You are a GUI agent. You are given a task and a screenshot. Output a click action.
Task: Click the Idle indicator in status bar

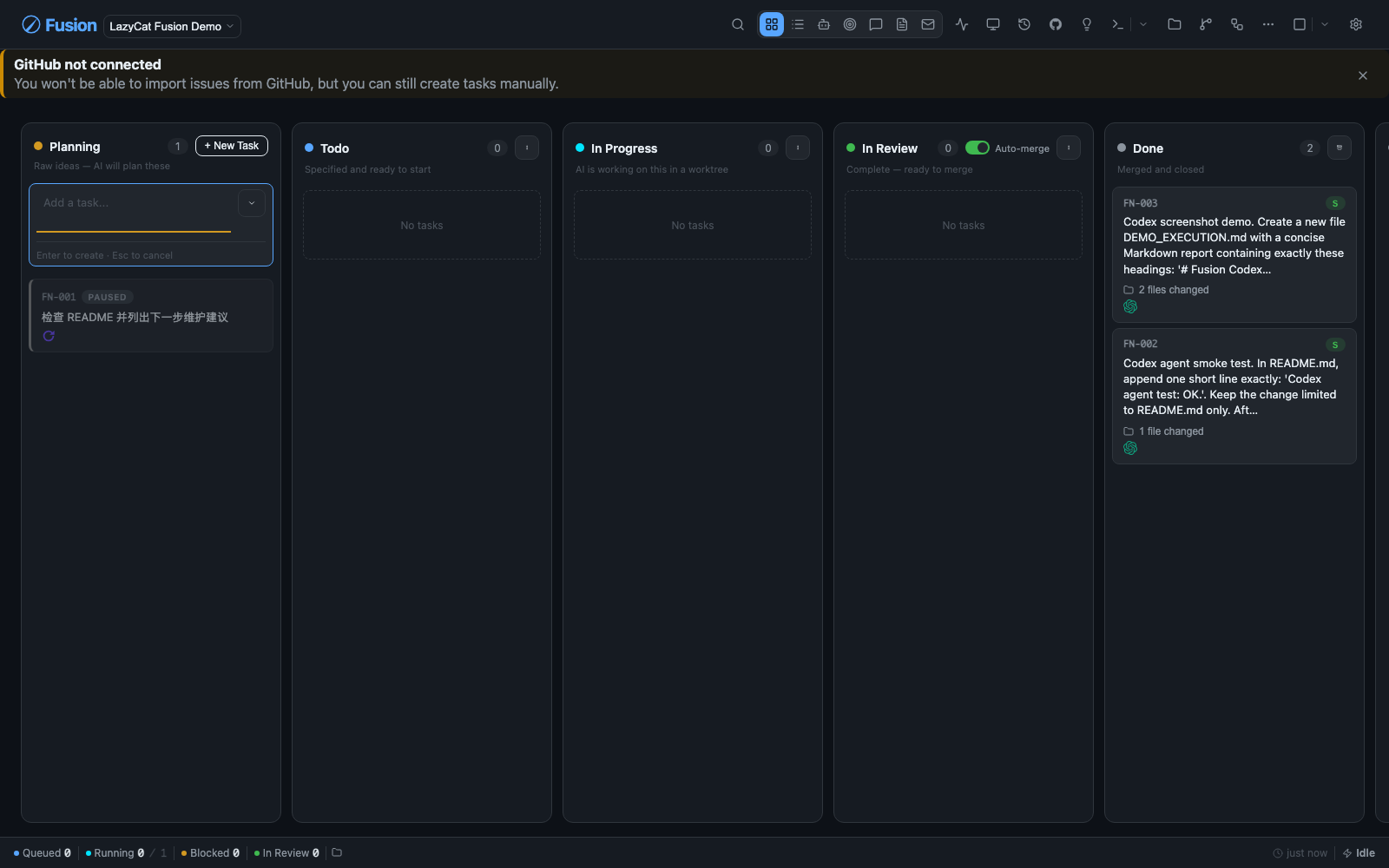(x=1359, y=853)
